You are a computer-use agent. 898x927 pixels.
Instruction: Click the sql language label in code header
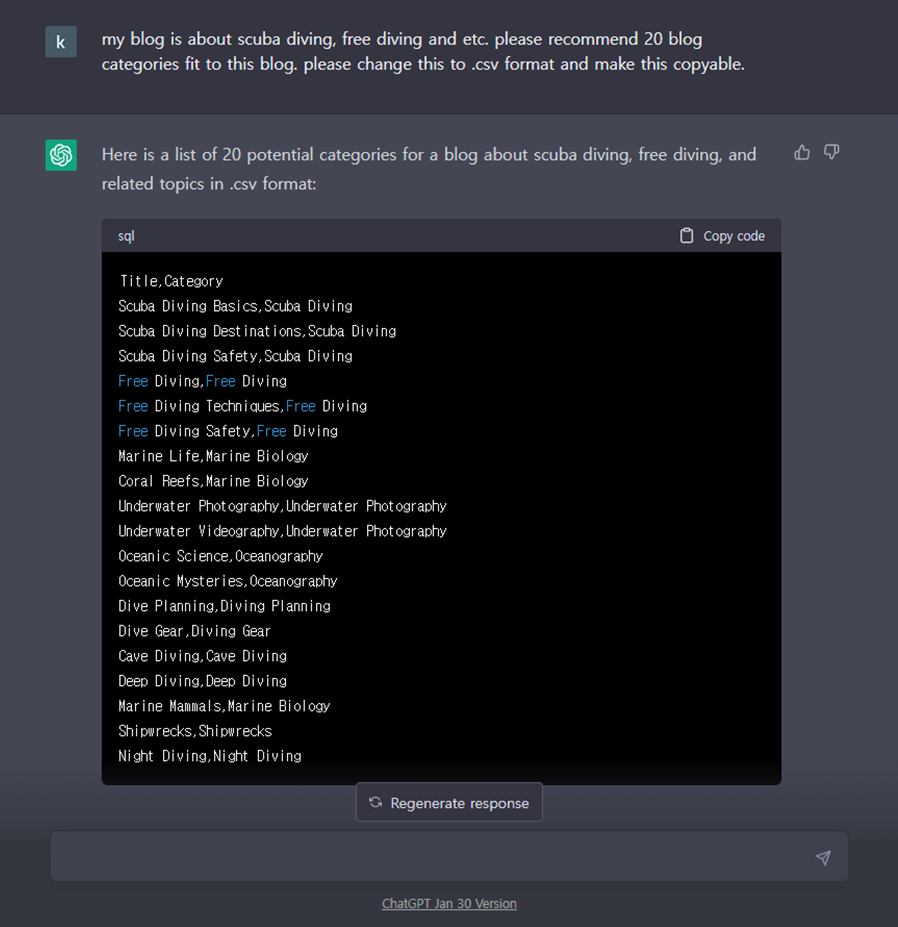coord(126,236)
